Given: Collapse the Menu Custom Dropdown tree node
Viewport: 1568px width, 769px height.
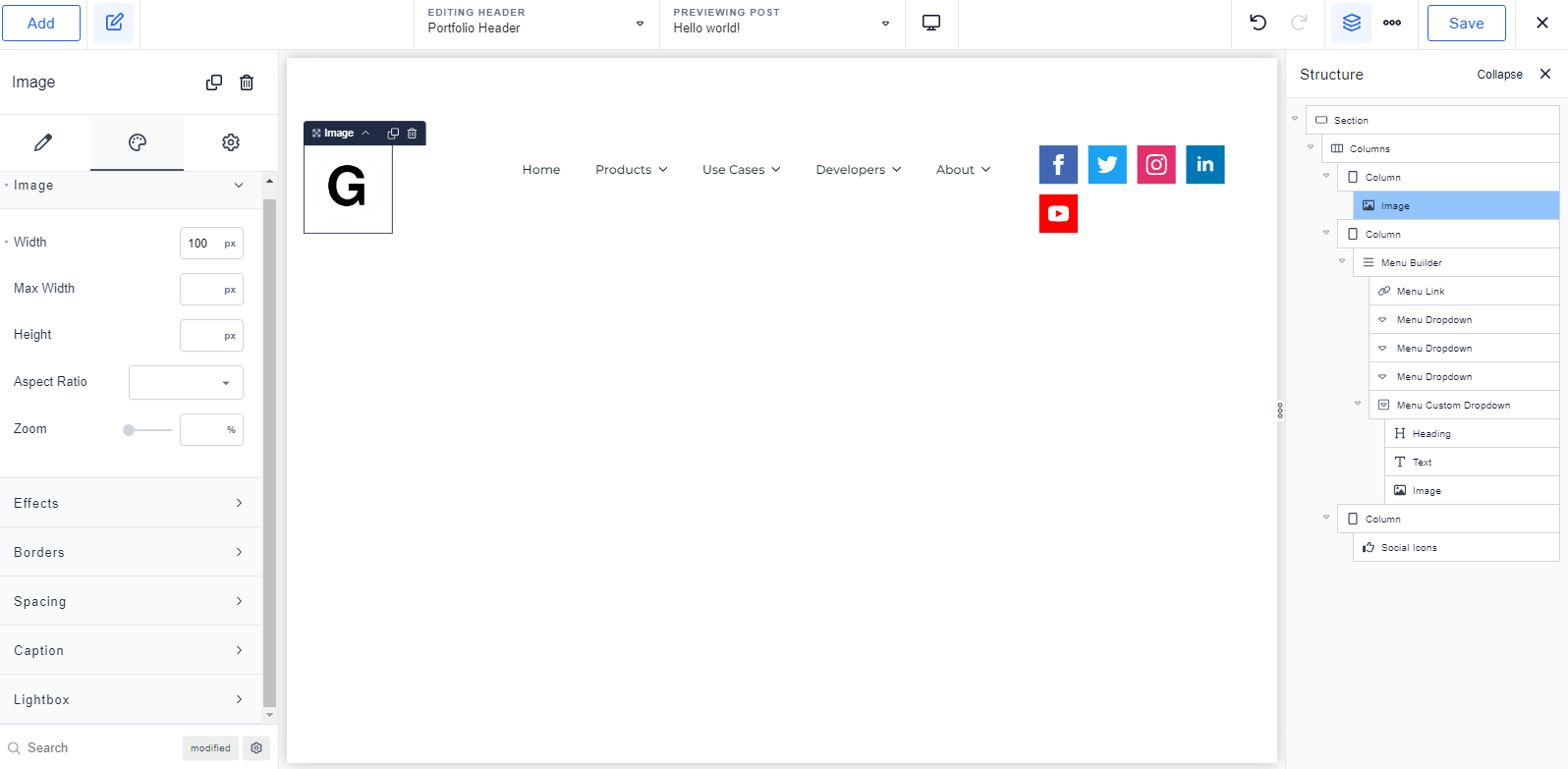Looking at the screenshot, I should coord(1358,404).
